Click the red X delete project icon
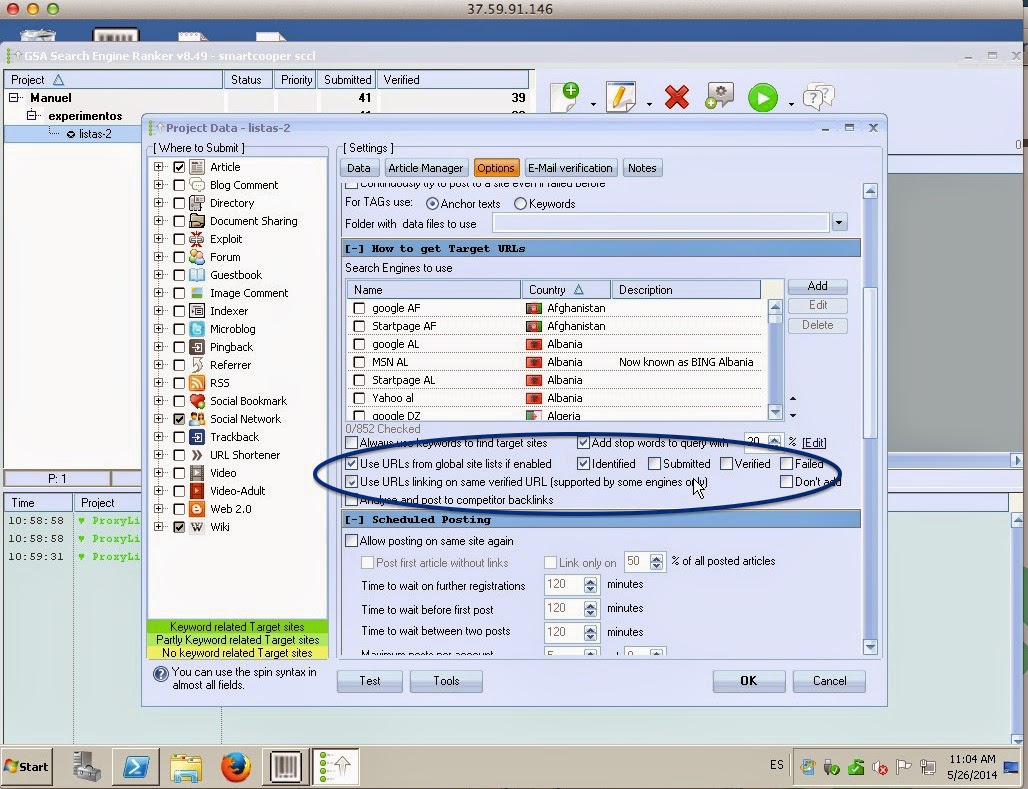 677,98
